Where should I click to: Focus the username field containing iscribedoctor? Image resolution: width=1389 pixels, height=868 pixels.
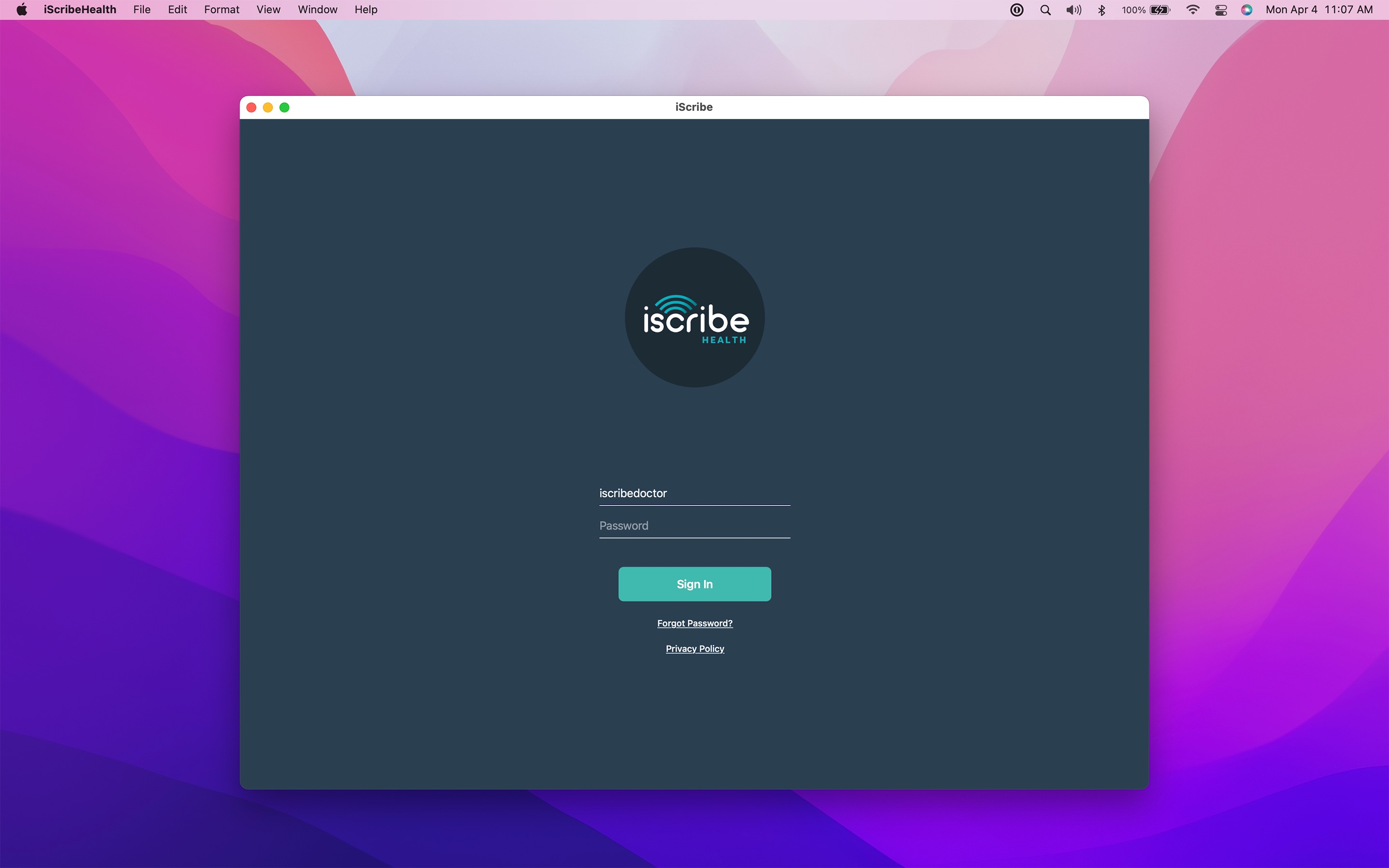tap(694, 494)
